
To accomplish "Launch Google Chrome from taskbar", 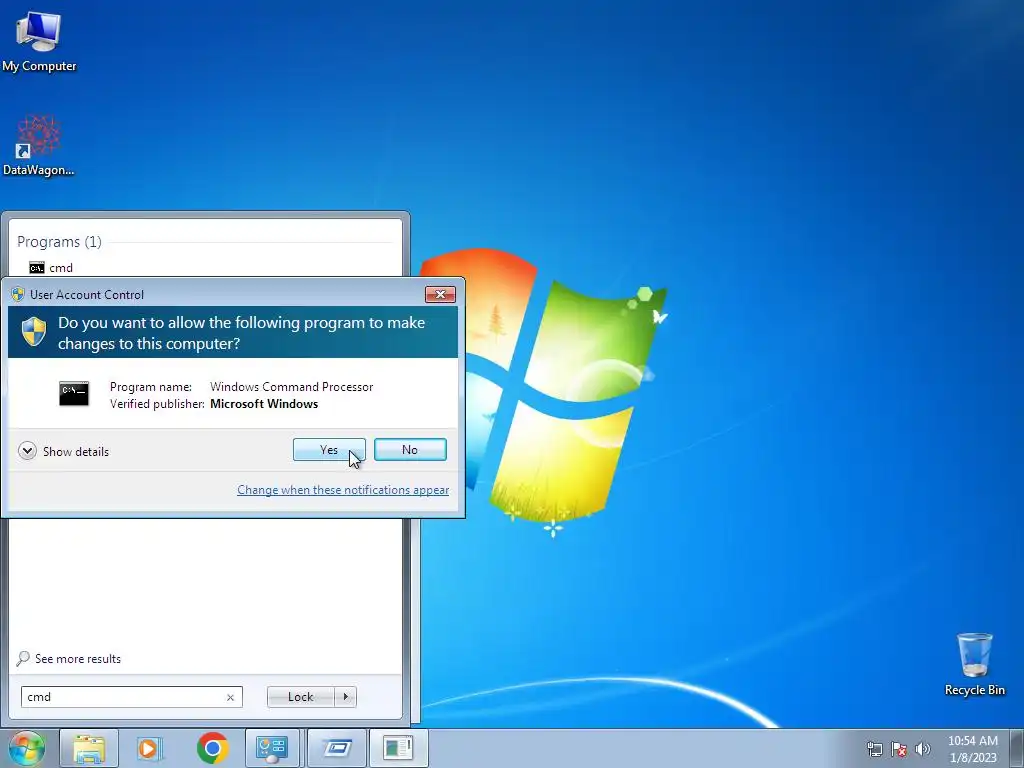I will (212, 748).
